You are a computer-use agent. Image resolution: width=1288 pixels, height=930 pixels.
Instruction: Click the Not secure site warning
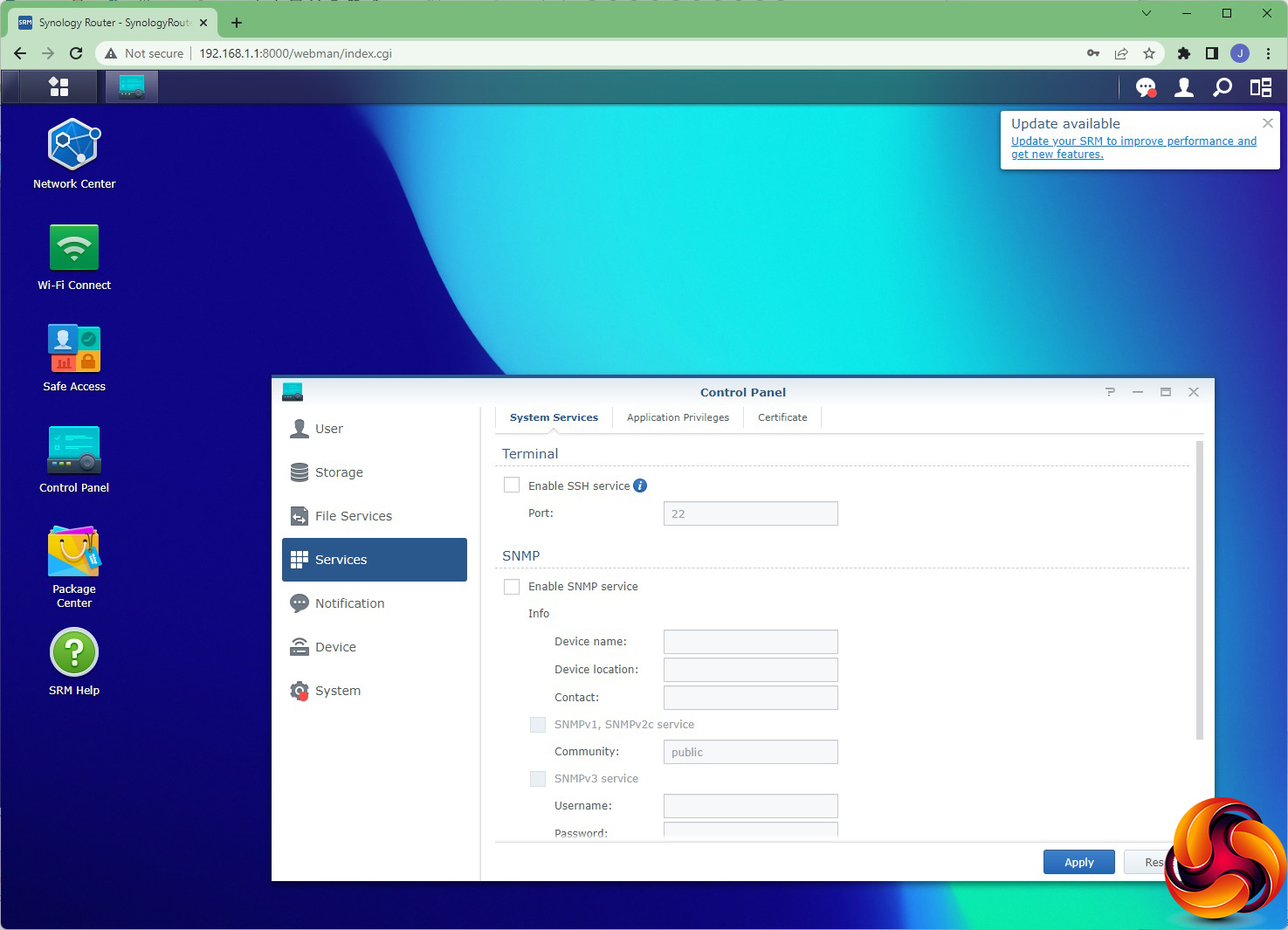[x=144, y=53]
